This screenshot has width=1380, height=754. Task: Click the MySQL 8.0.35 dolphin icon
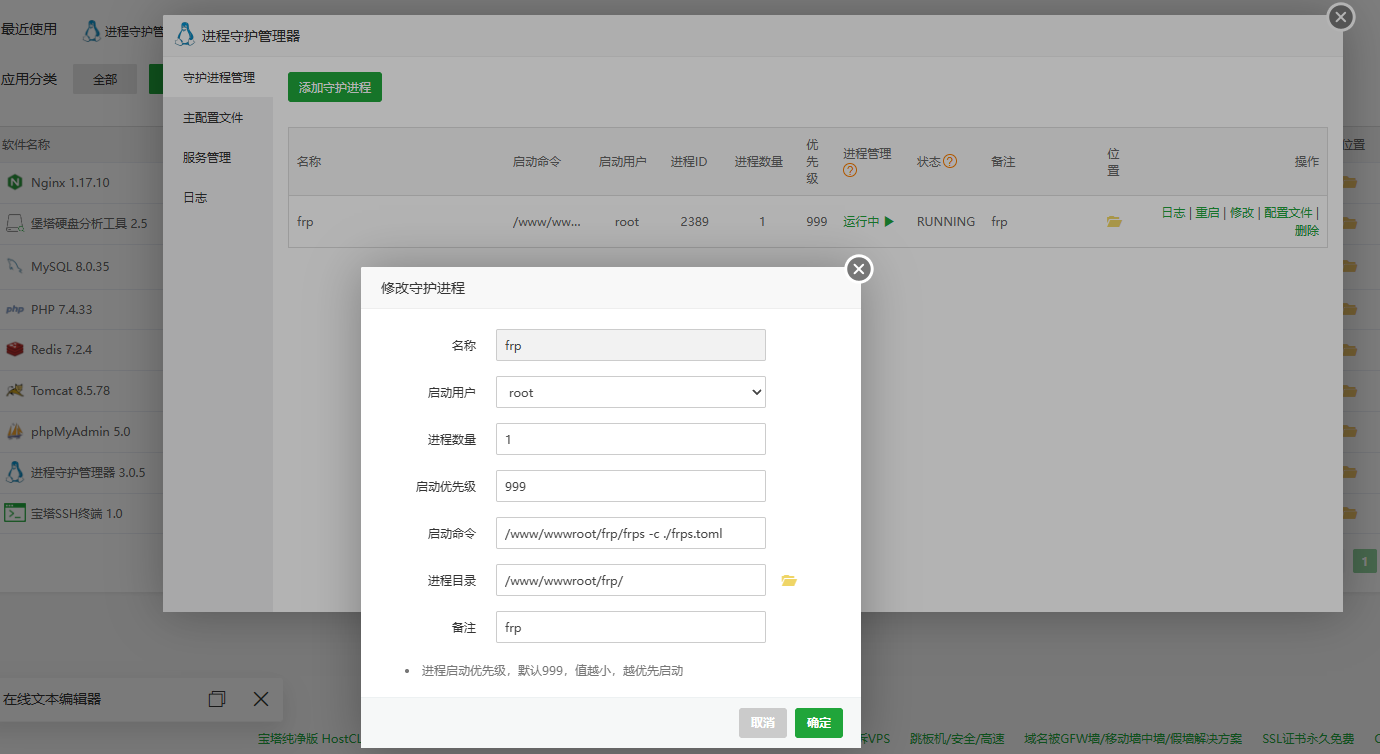[15, 266]
